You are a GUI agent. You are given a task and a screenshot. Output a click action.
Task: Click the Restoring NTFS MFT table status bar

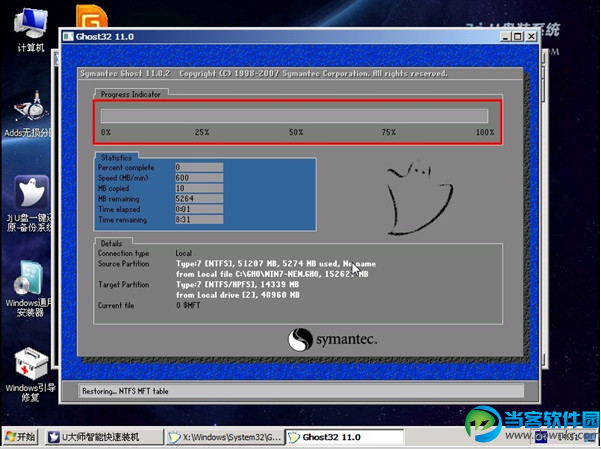300,390
